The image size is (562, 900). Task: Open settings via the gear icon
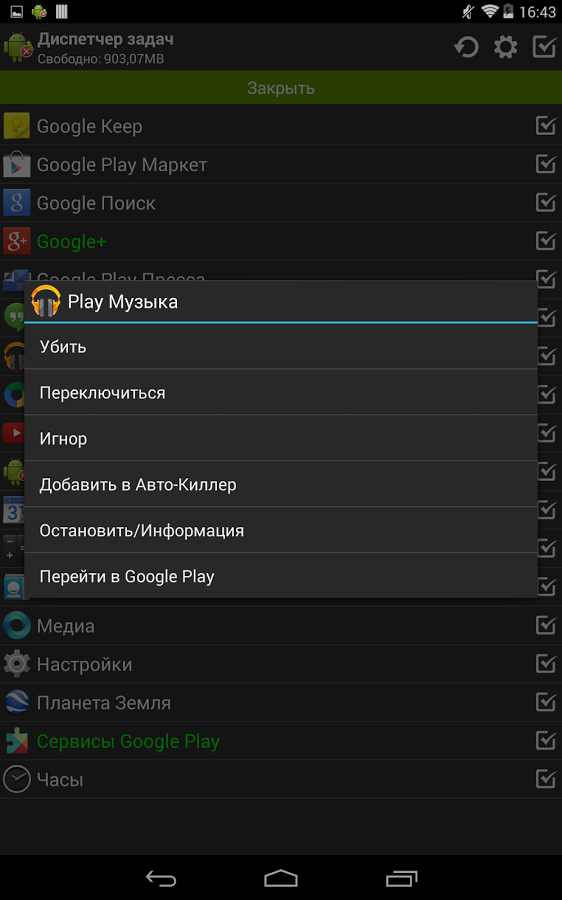pos(505,46)
